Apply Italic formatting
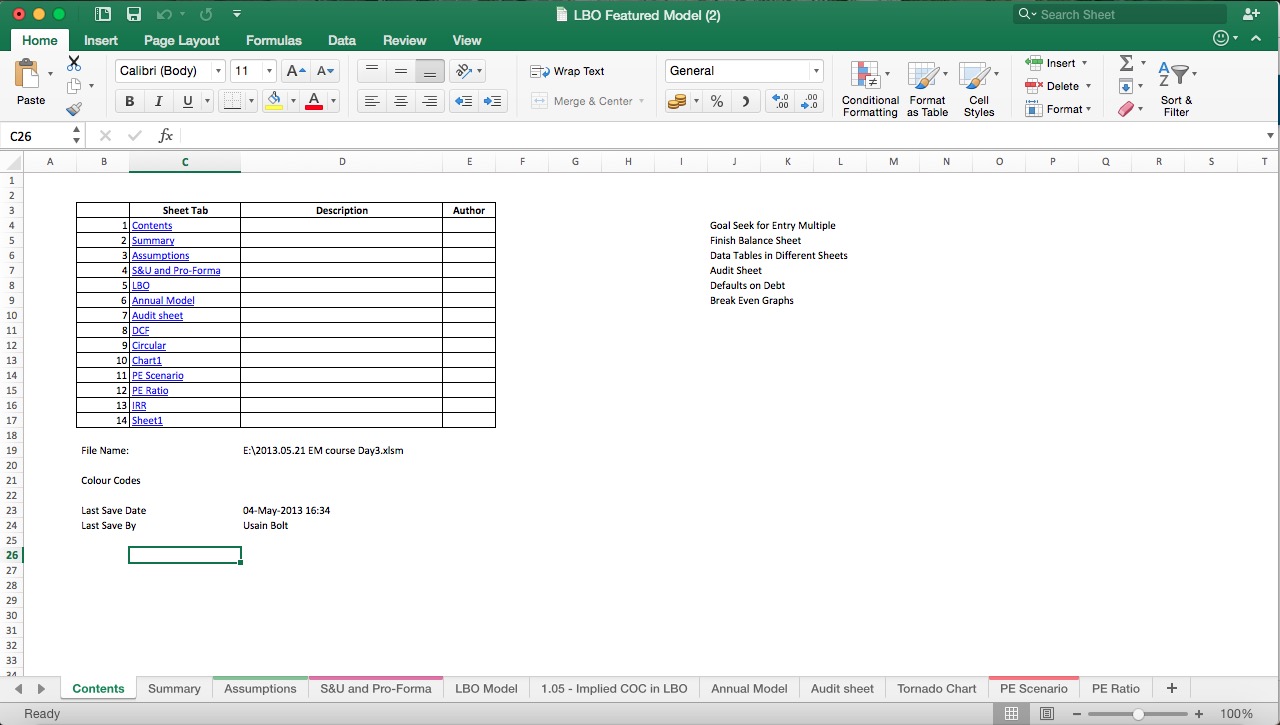This screenshot has width=1280, height=725. 156,101
